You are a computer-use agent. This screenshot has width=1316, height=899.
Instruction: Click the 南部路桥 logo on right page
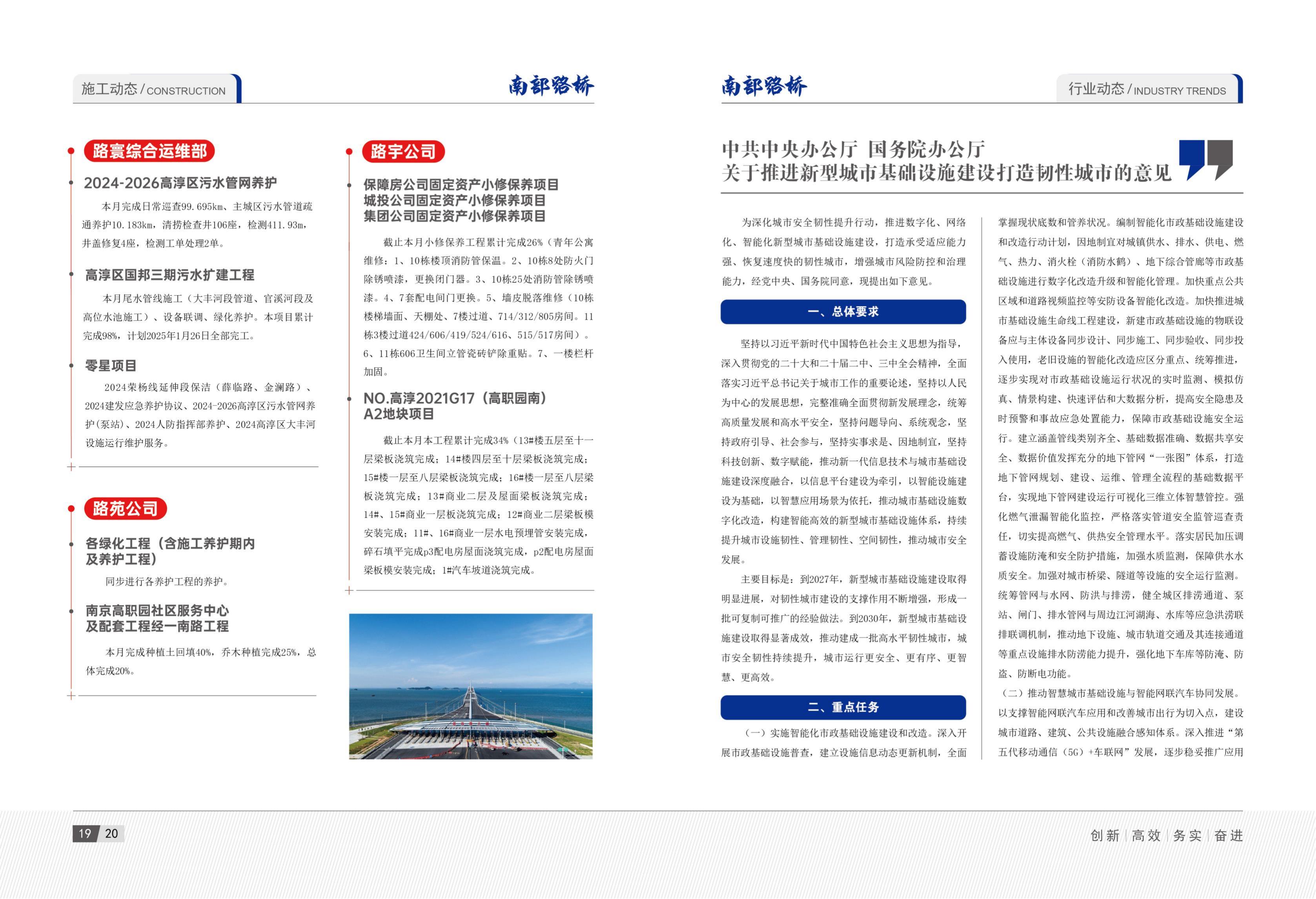(764, 86)
